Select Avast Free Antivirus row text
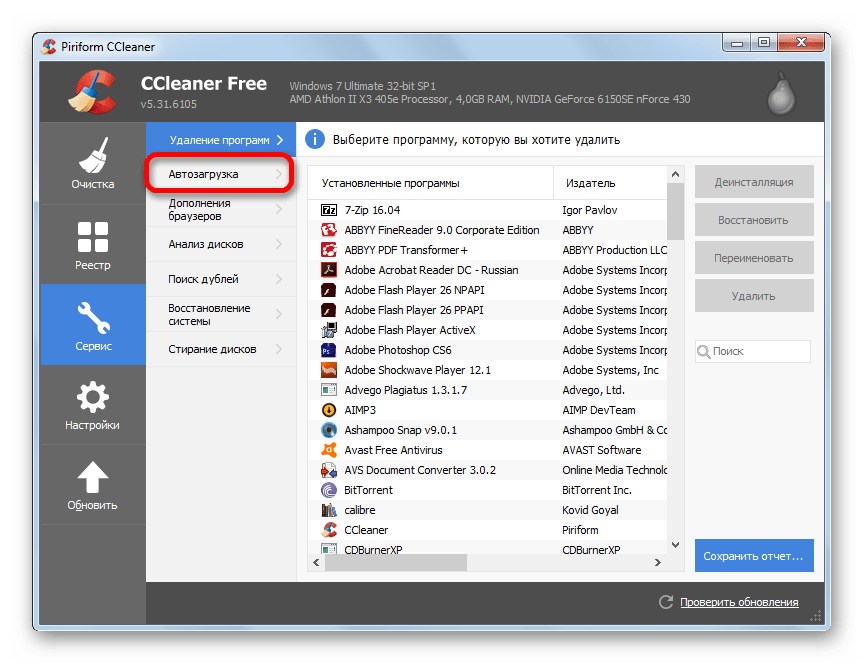 point(393,450)
